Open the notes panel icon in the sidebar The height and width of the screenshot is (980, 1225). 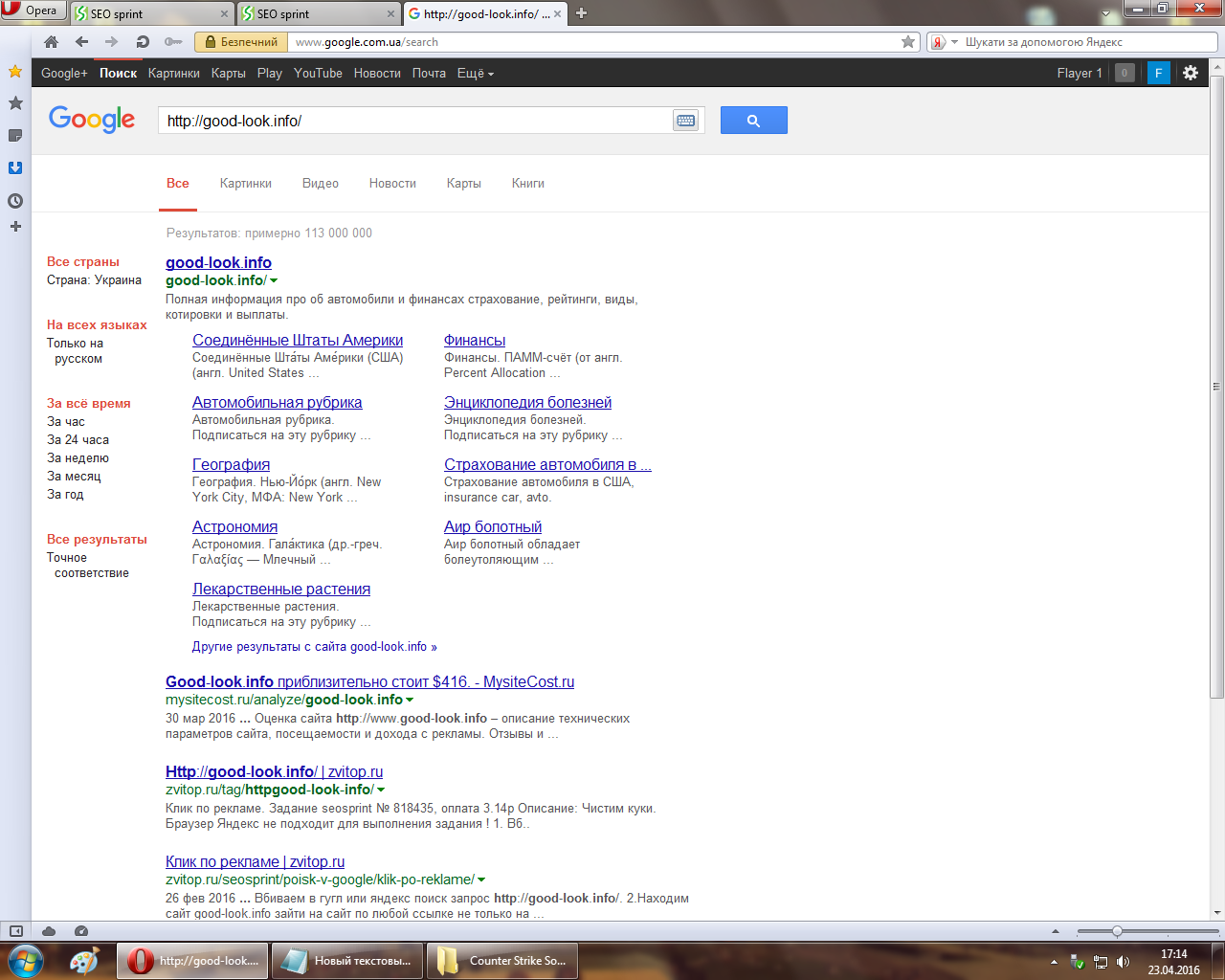(x=15, y=136)
